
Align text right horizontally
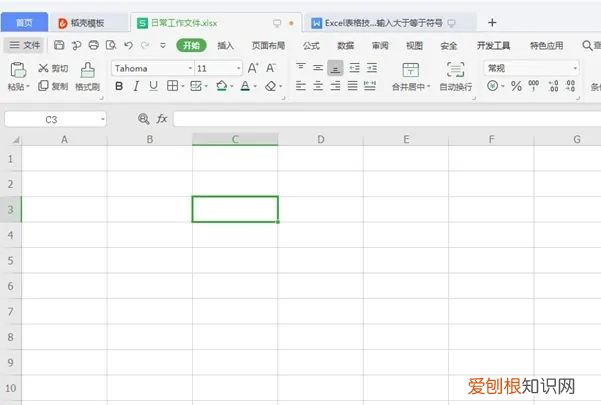click(335, 85)
